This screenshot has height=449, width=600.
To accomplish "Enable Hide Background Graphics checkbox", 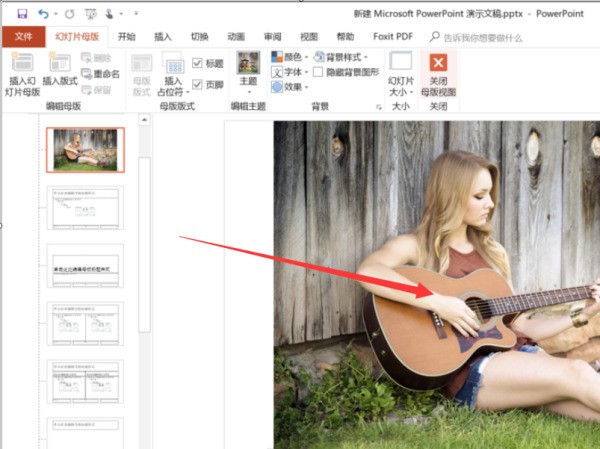I will (x=318, y=72).
